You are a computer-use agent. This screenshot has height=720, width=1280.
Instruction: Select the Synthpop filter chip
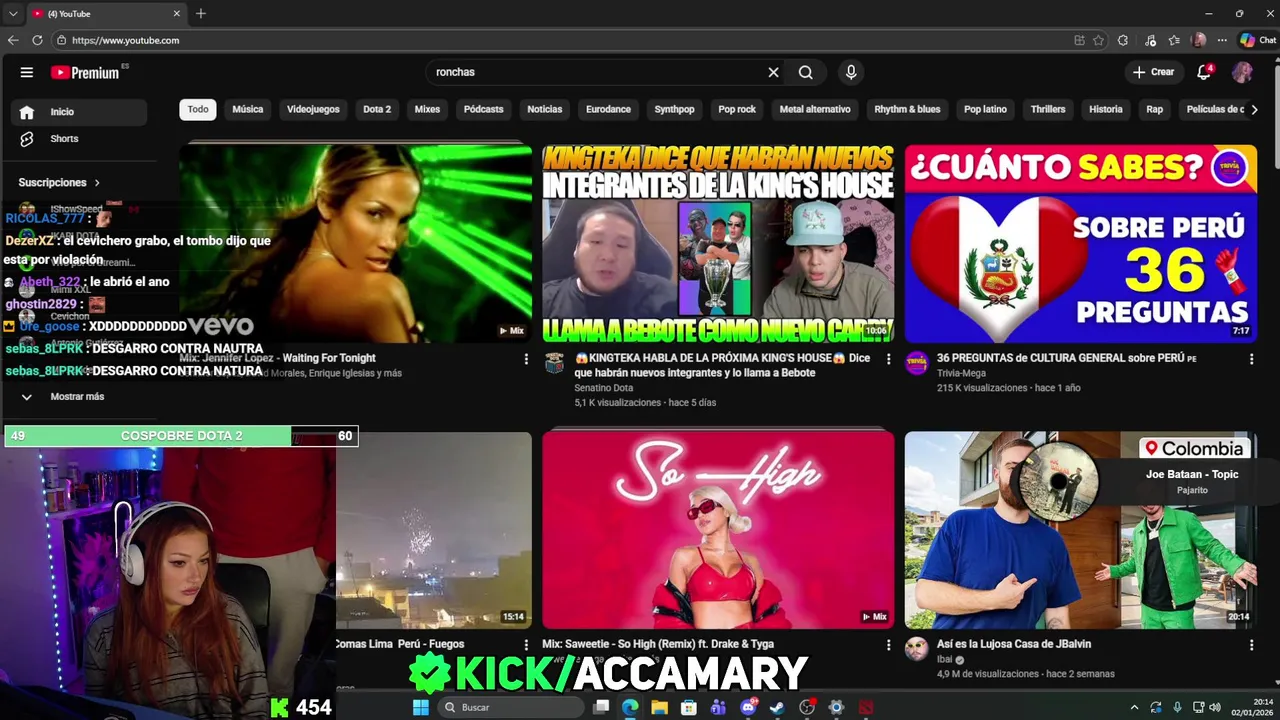click(x=674, y=109)
